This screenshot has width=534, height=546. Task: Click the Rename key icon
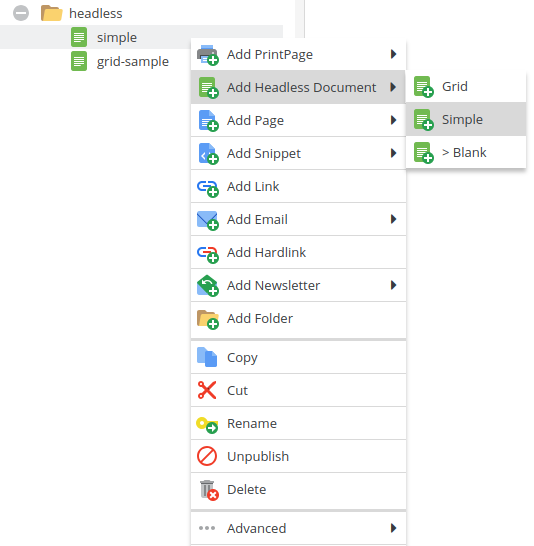(x=207, y=425)
